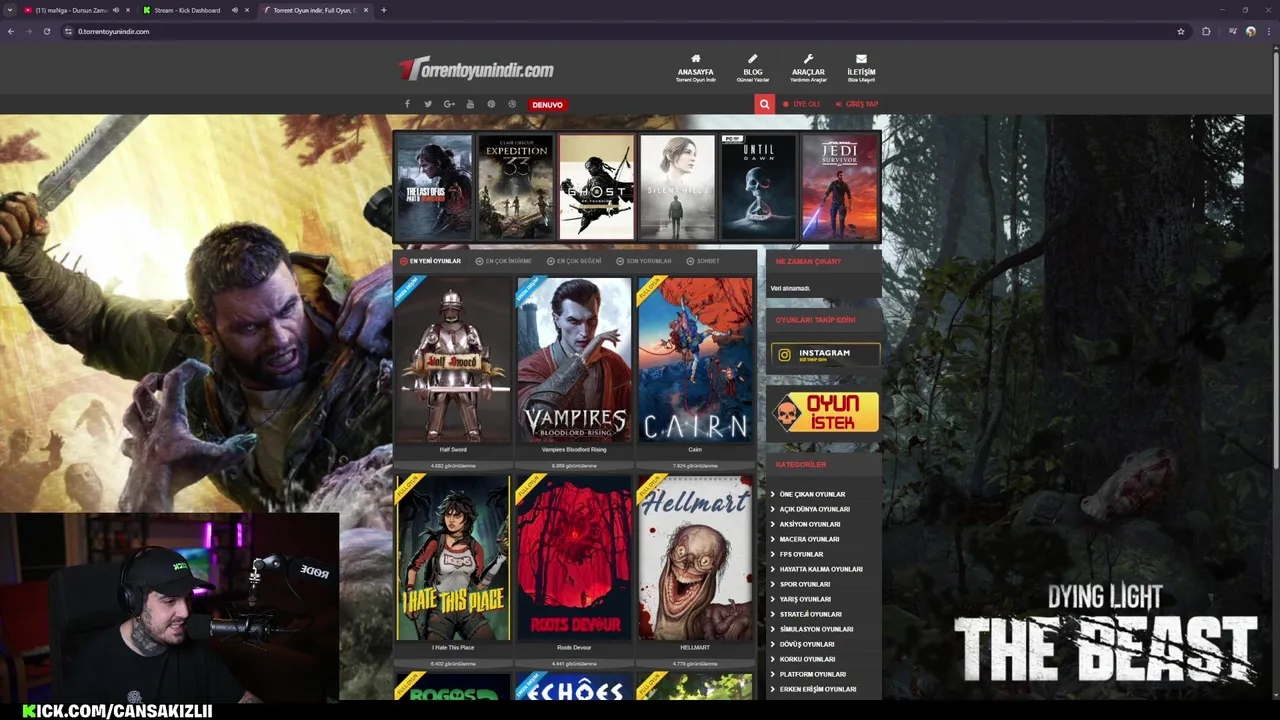The width and height of the screenshot is (1280, 720).
Task: Click the red DENUVO button
Action: point(547,104)
